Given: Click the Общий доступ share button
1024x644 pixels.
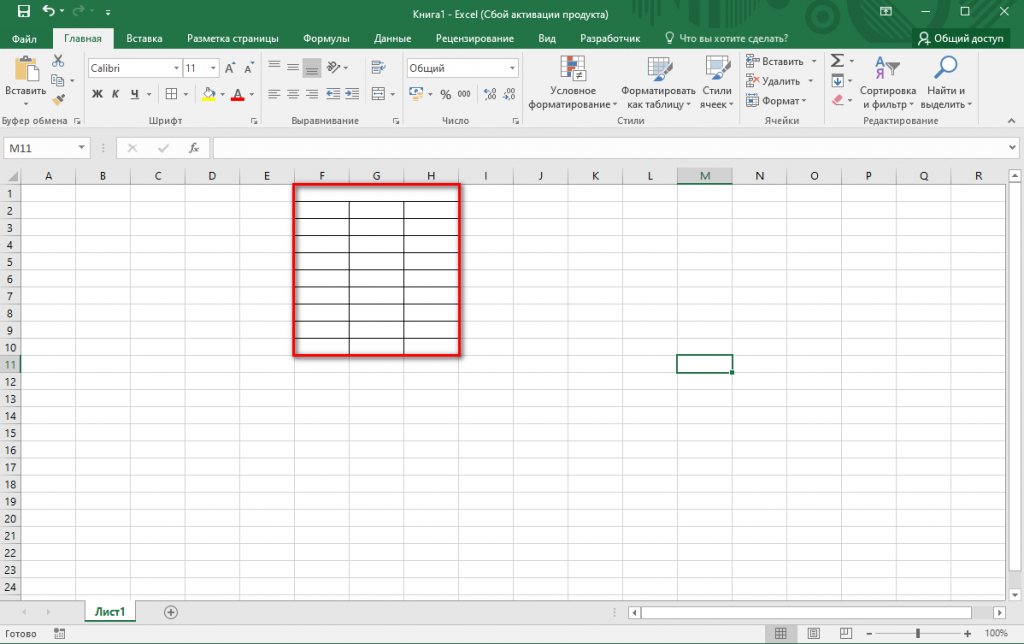Looking at the screenshot, I should point(962,38).
